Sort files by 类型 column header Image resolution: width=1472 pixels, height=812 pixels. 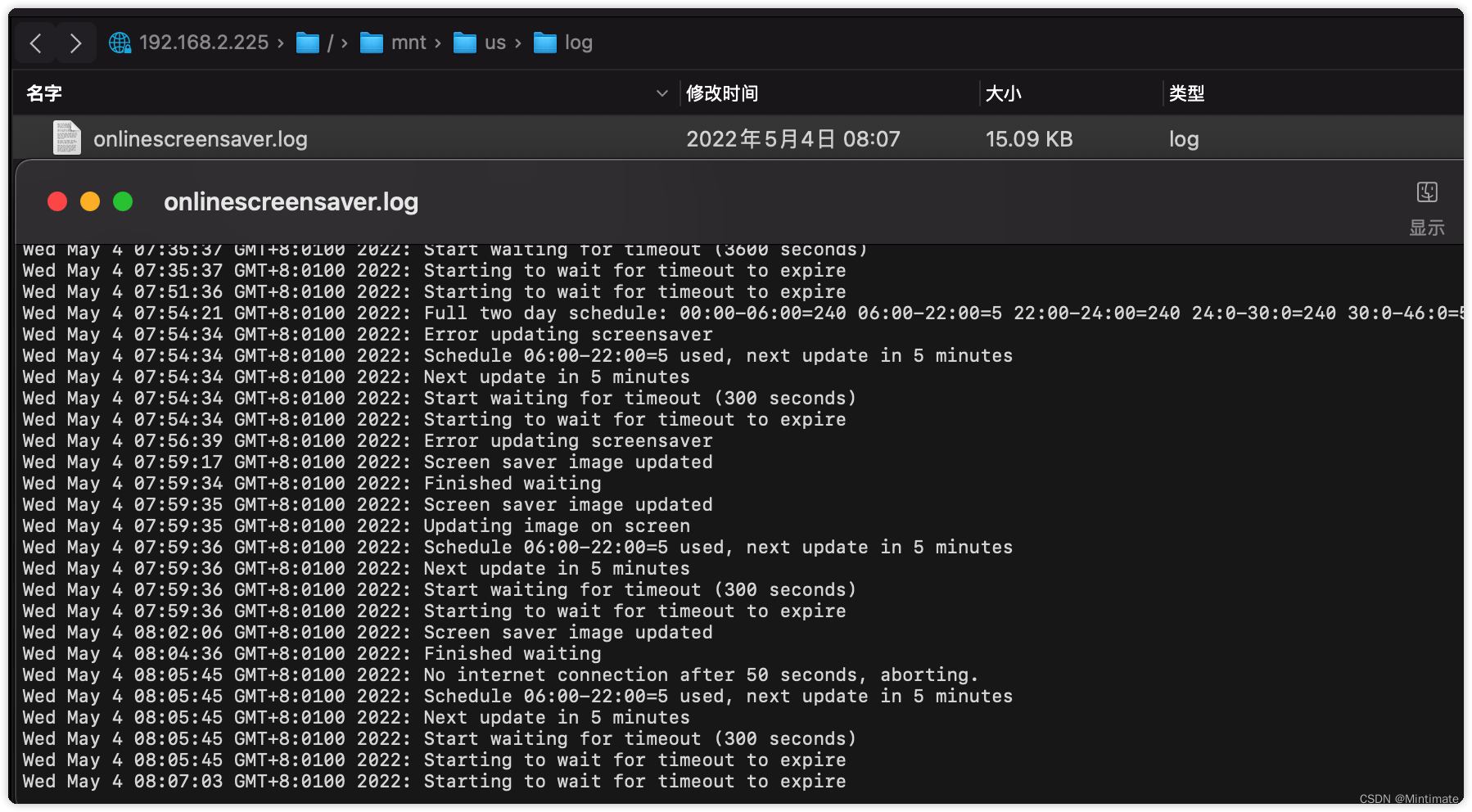point(1187,93)
